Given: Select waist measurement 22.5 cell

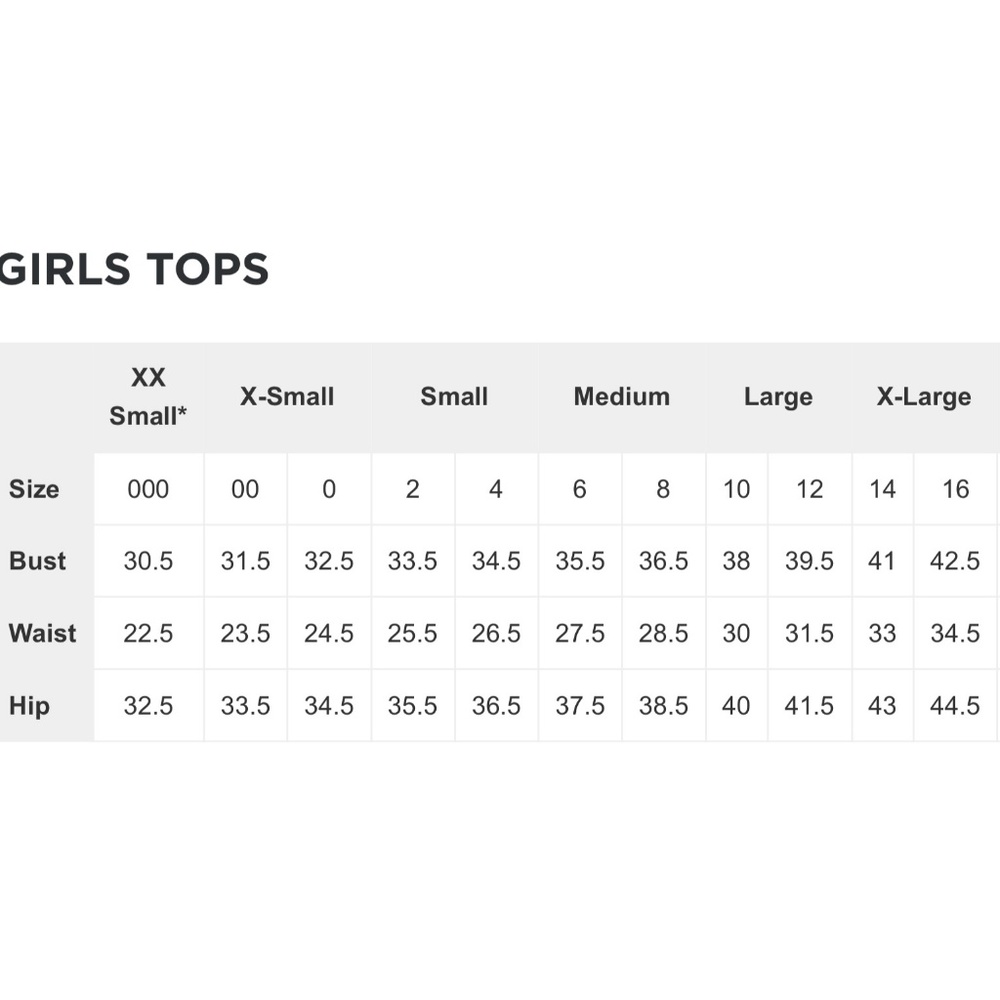Looking at the screenshot, I should pyautogui.click(x=148, y=633).
